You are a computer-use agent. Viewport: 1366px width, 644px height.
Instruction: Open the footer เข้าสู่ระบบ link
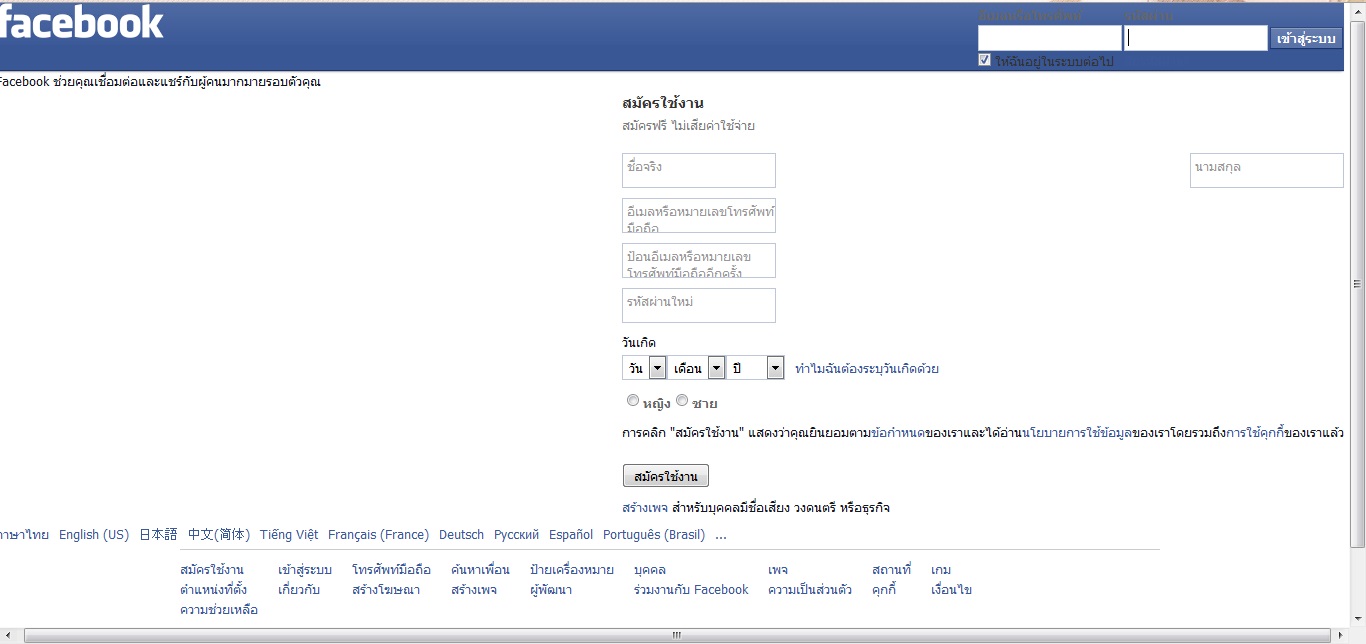pos(305,570)
